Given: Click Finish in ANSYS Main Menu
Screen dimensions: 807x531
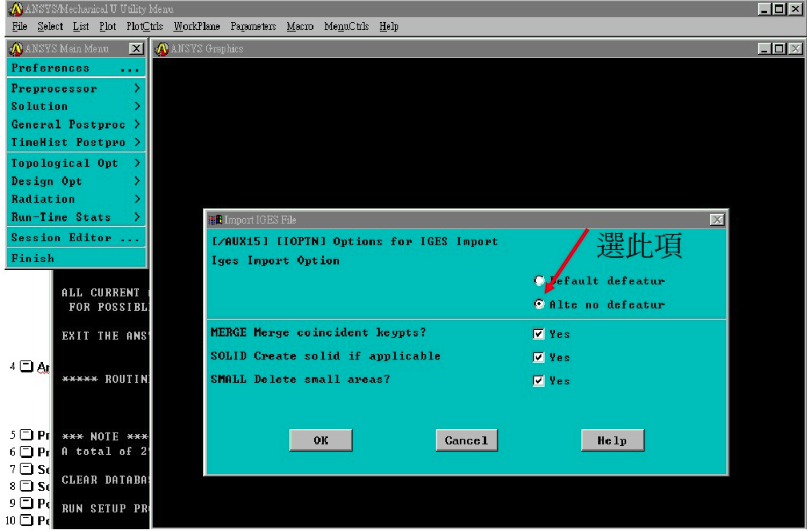Looking at the screenshot, I should [x=76, y=258].
